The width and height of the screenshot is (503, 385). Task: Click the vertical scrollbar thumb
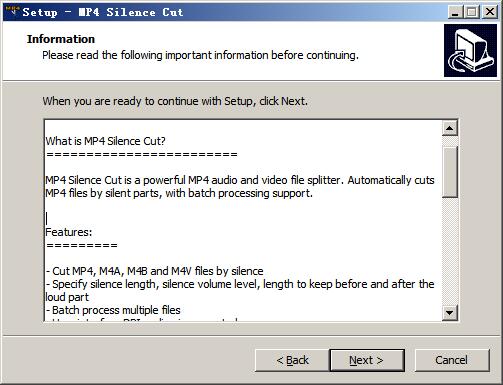[450, 172]
